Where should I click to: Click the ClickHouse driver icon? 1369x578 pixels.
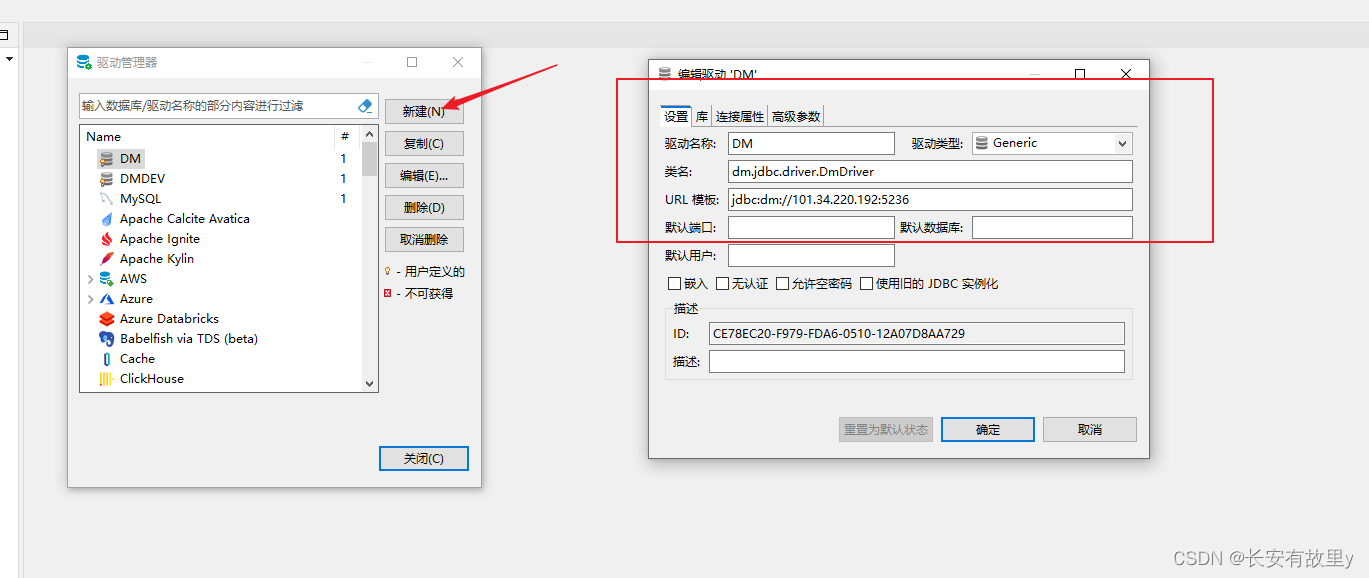[106, 379]
